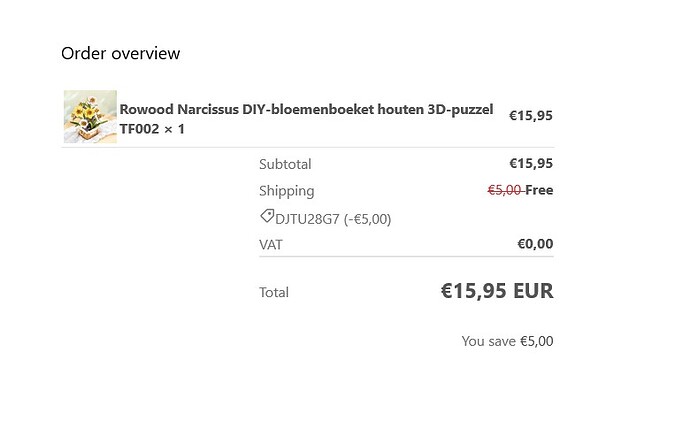Select the subtotal amount €15,95
The height and width of the screenshot is (421, 690).
point(530,164)
